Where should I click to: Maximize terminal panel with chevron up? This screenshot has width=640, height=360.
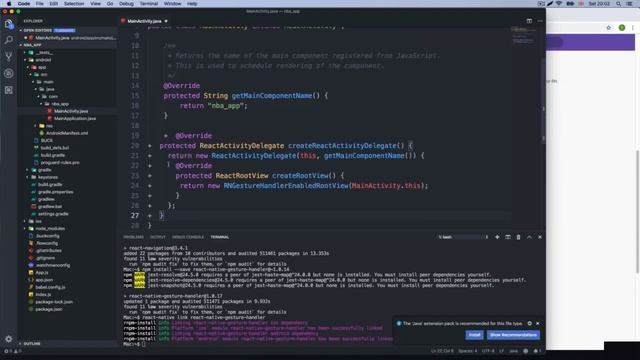(529, 237)
